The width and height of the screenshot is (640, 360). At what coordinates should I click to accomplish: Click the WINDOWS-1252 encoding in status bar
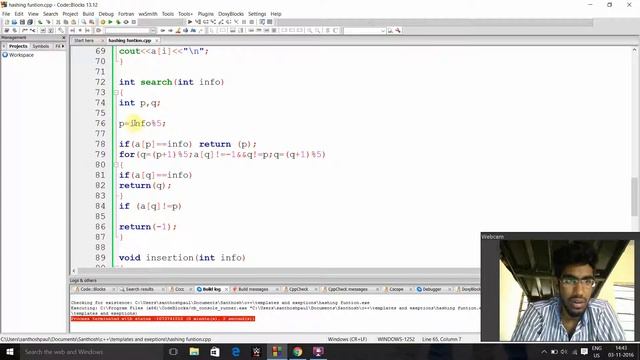[x=396, y=339]
